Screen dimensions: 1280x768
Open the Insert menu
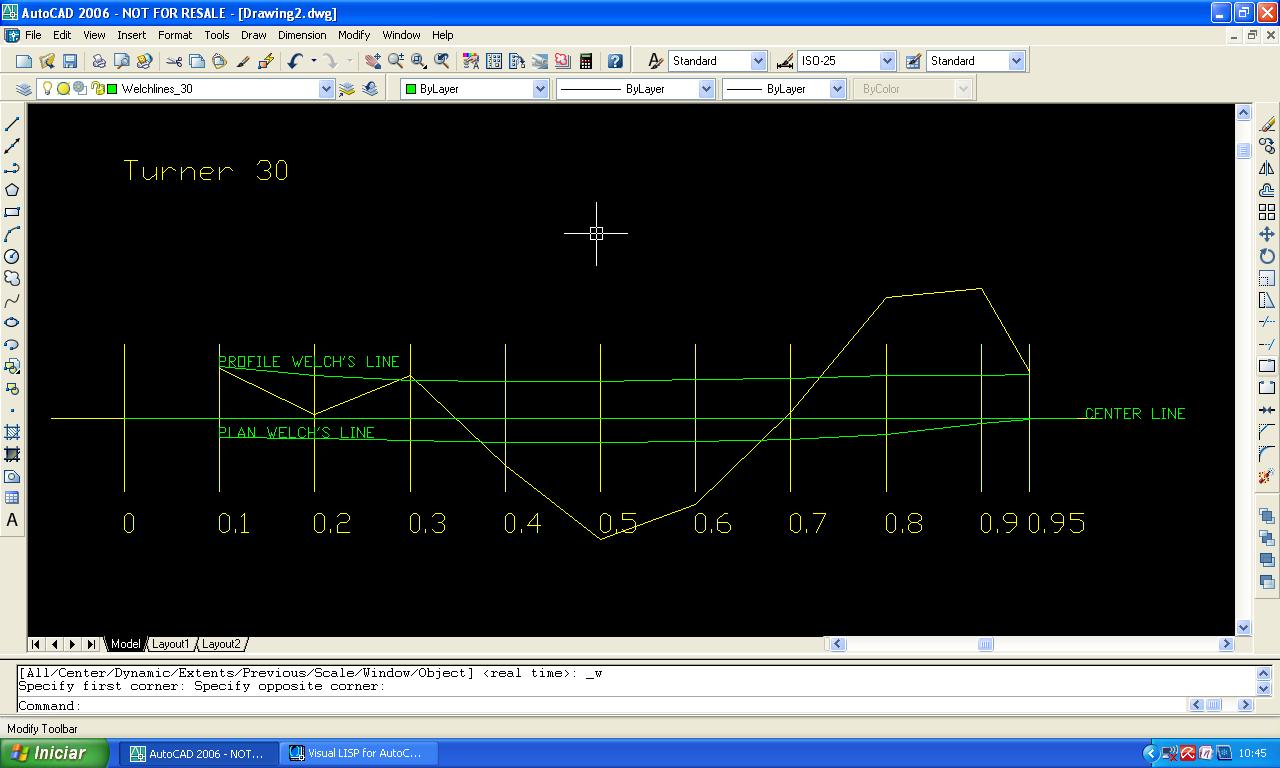[131, 35]
